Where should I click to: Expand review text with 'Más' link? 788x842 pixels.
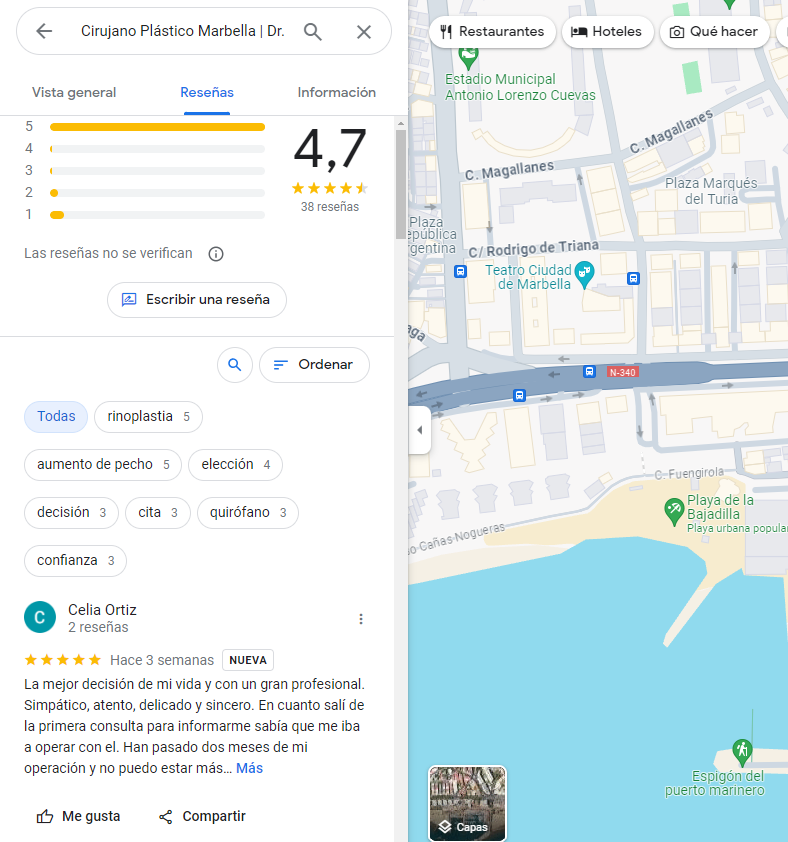coord(249,768)
